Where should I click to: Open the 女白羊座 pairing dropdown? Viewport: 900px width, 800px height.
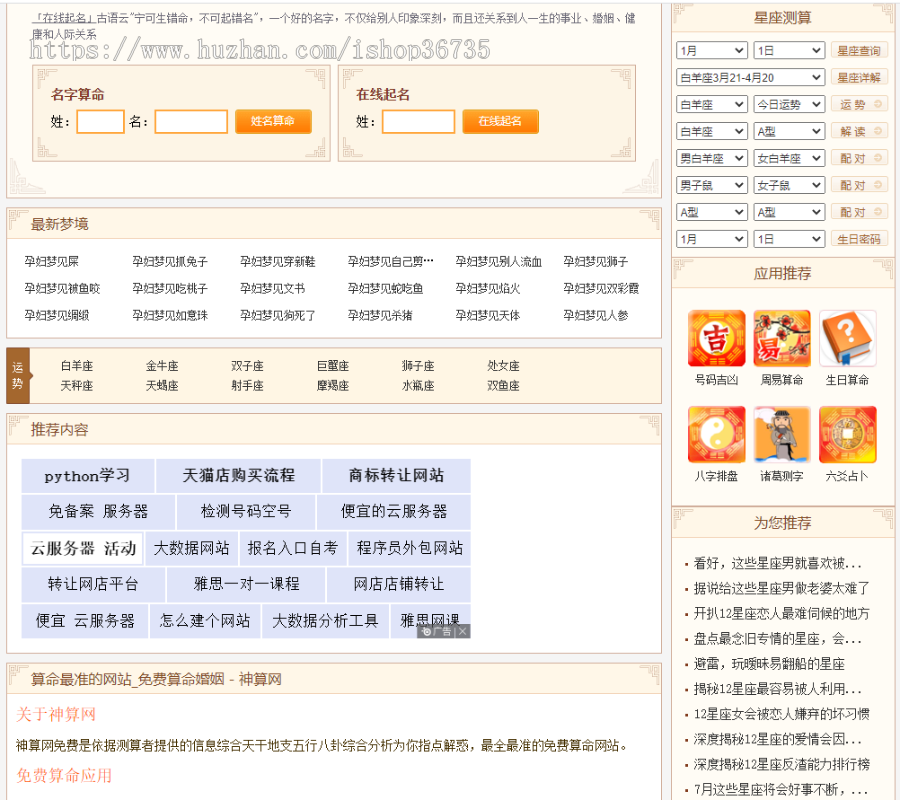pyautogui.click(x=789, y=158)
